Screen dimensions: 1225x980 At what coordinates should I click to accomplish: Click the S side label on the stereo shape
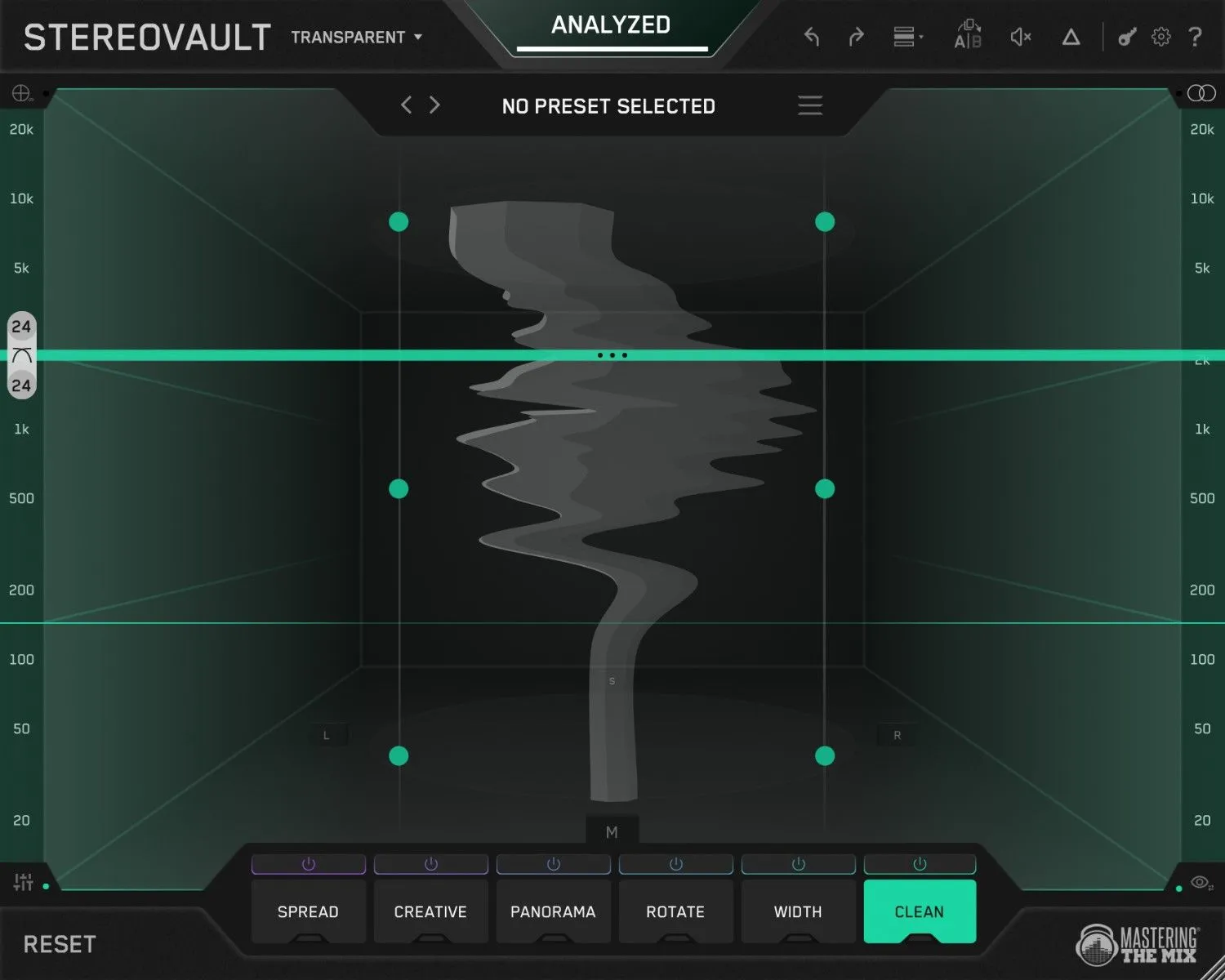612,681
